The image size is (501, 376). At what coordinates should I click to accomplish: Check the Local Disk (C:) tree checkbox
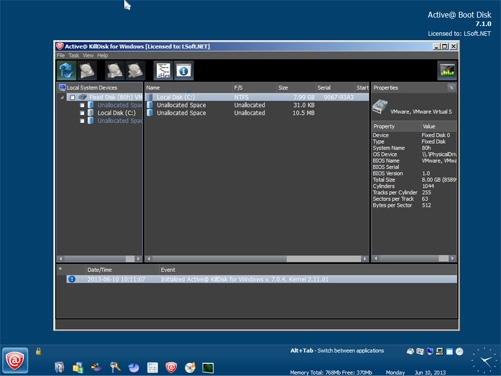(x=82, y=113)
